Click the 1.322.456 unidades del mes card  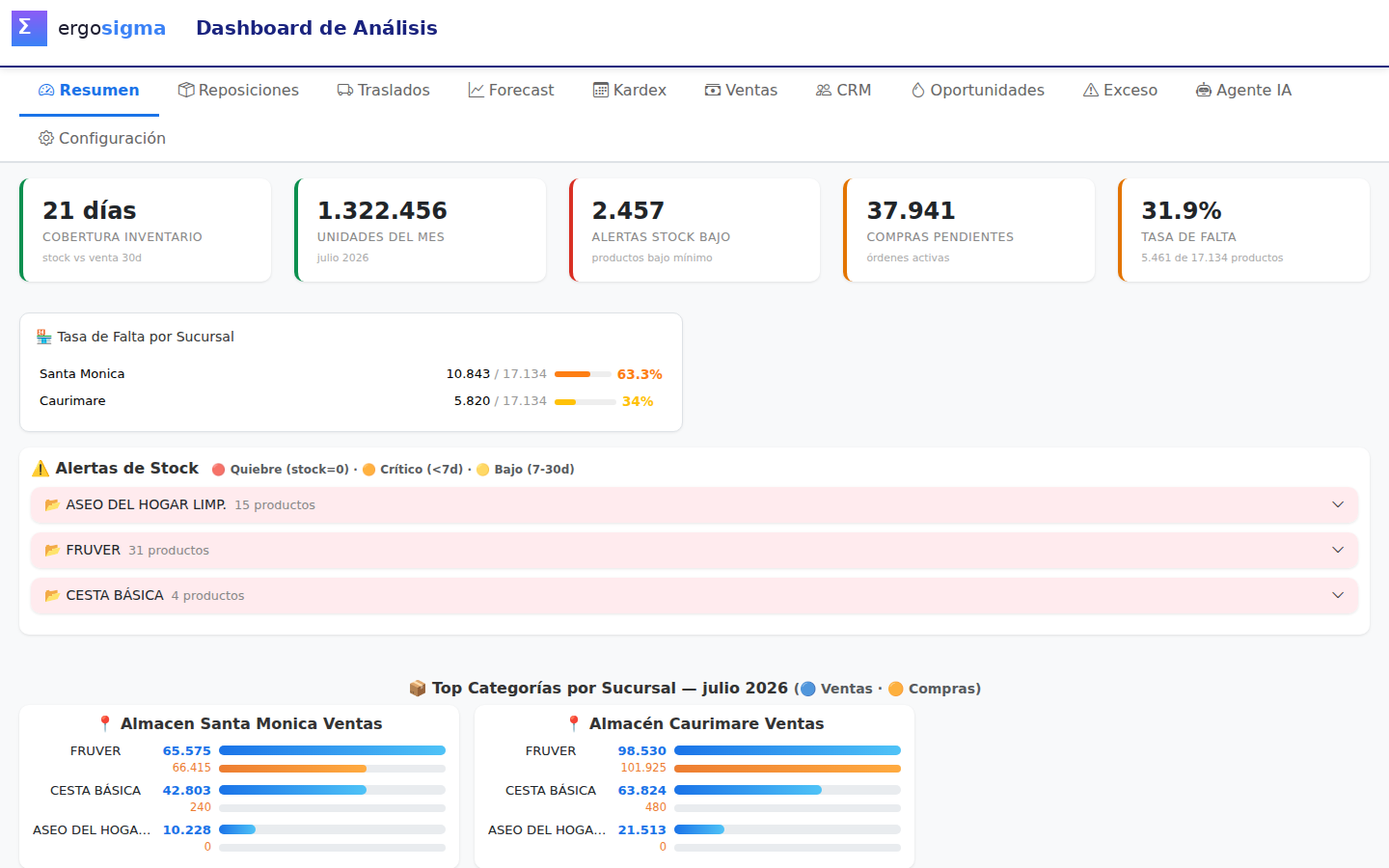click(420, 230)
